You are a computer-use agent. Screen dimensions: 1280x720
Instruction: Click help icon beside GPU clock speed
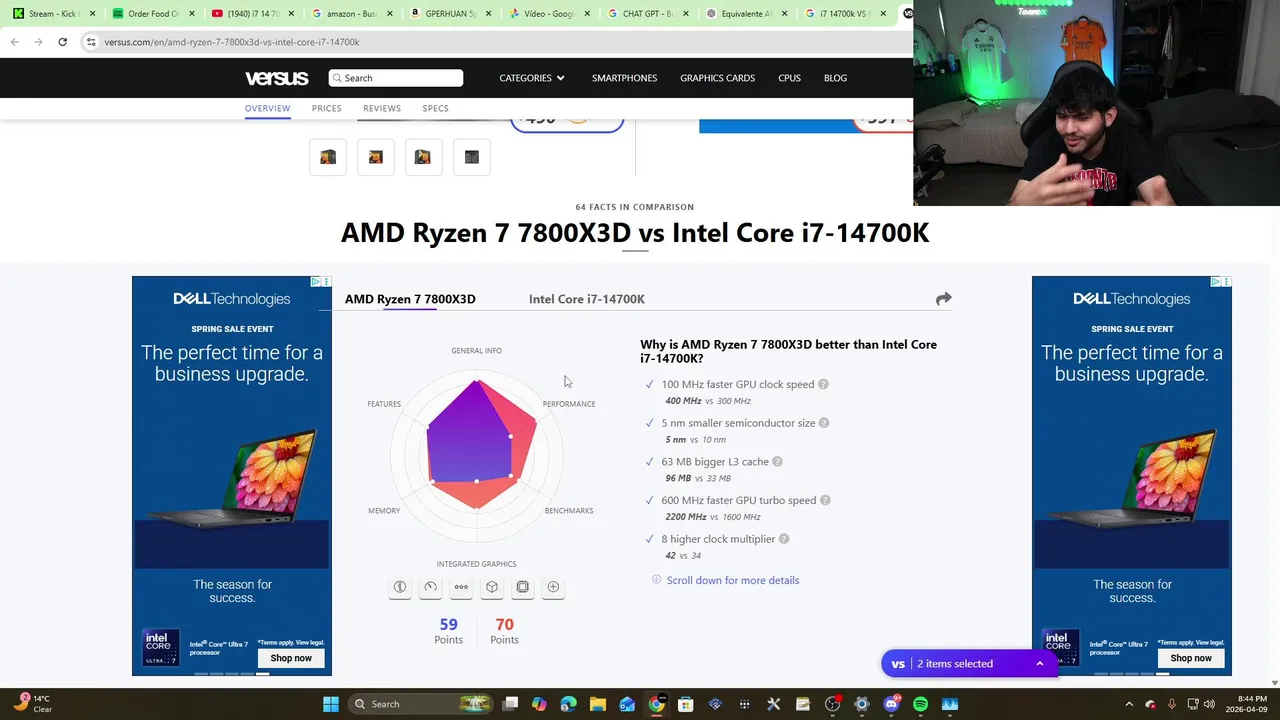823,384
